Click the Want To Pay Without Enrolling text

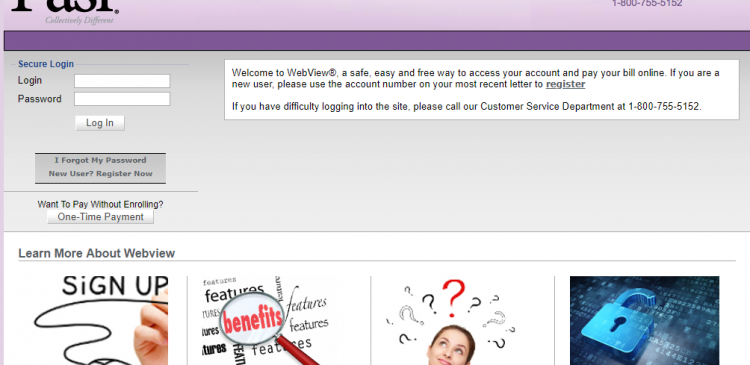[x=100, y=204]
